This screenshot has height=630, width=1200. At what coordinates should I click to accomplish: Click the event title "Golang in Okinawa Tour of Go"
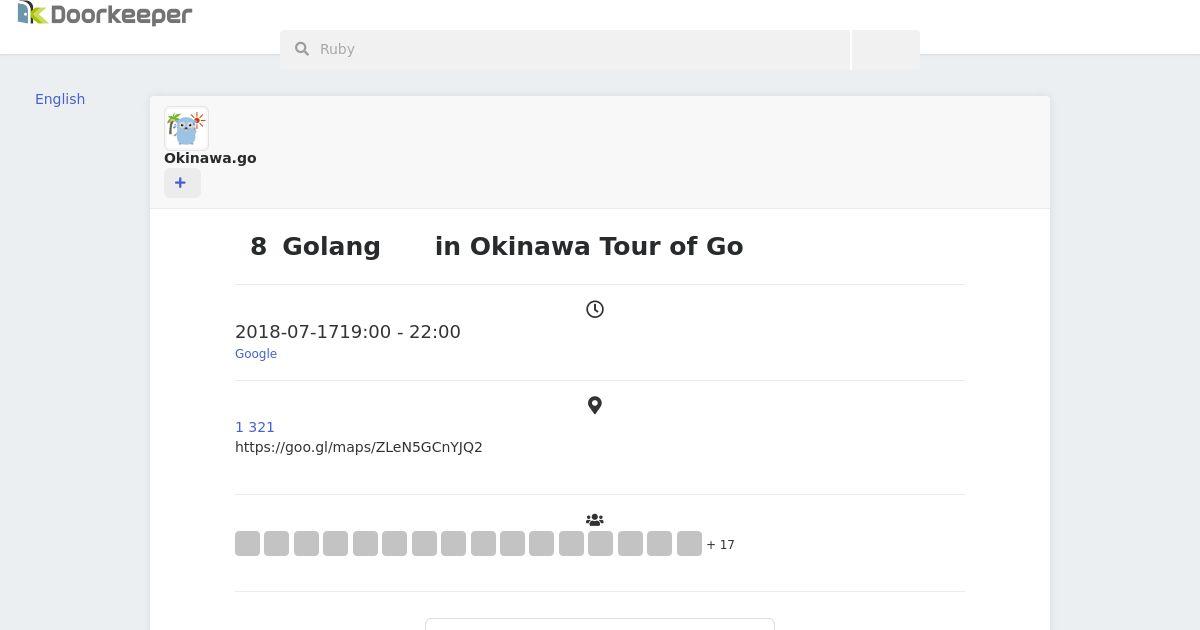[x=497, y=247]
